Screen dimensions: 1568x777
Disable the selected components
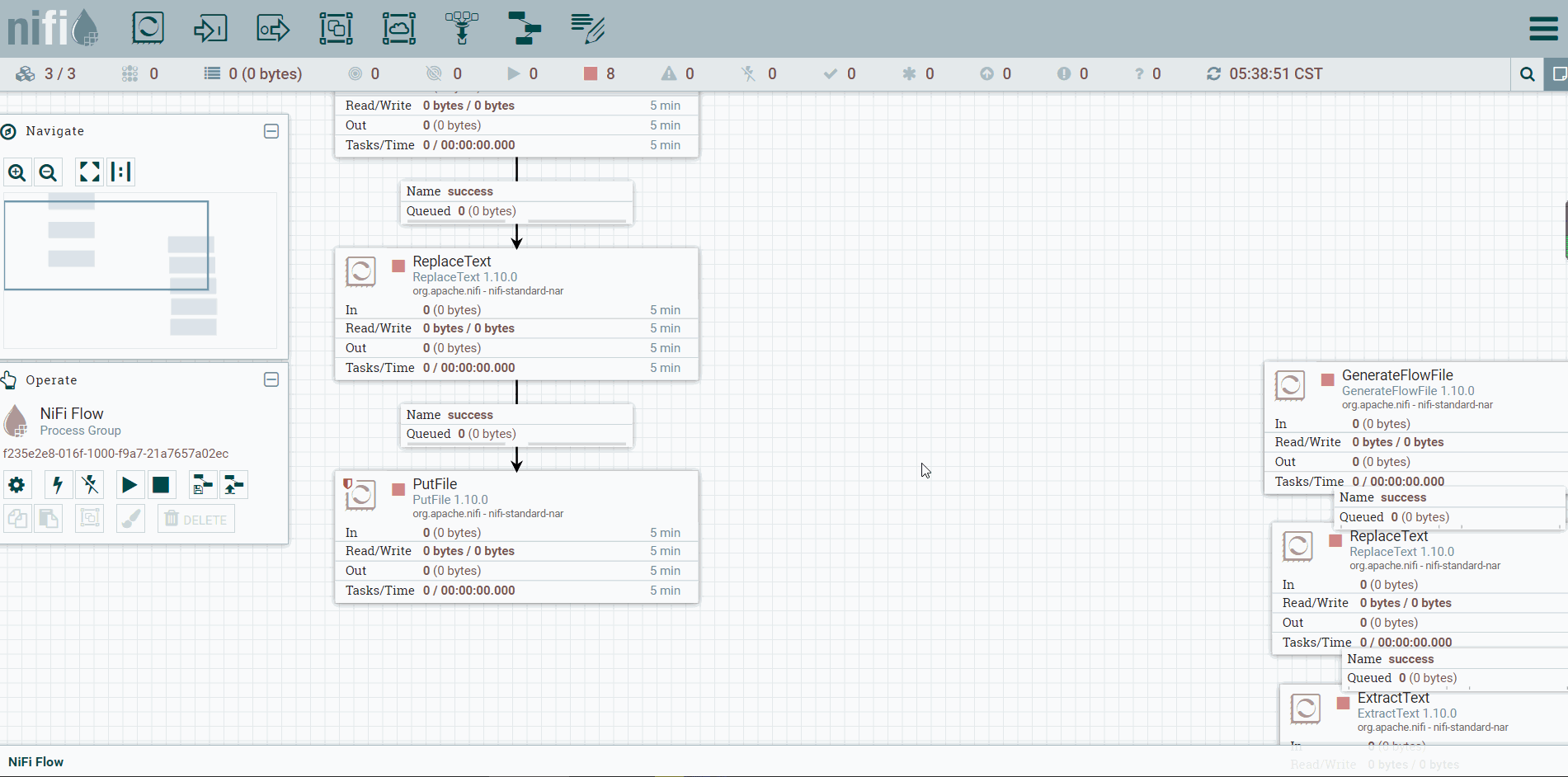[x=90, y=485]
